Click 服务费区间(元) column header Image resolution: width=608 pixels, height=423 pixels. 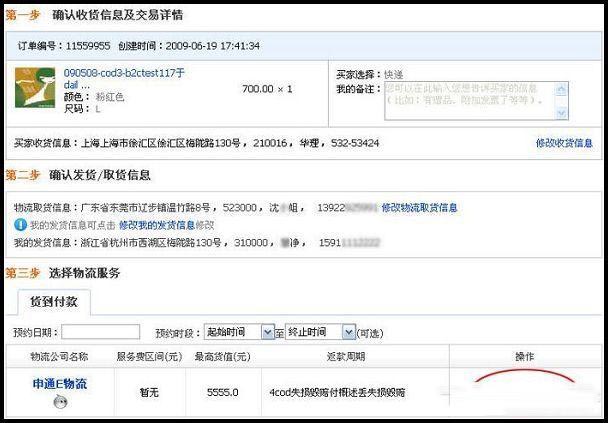(149, 357)
